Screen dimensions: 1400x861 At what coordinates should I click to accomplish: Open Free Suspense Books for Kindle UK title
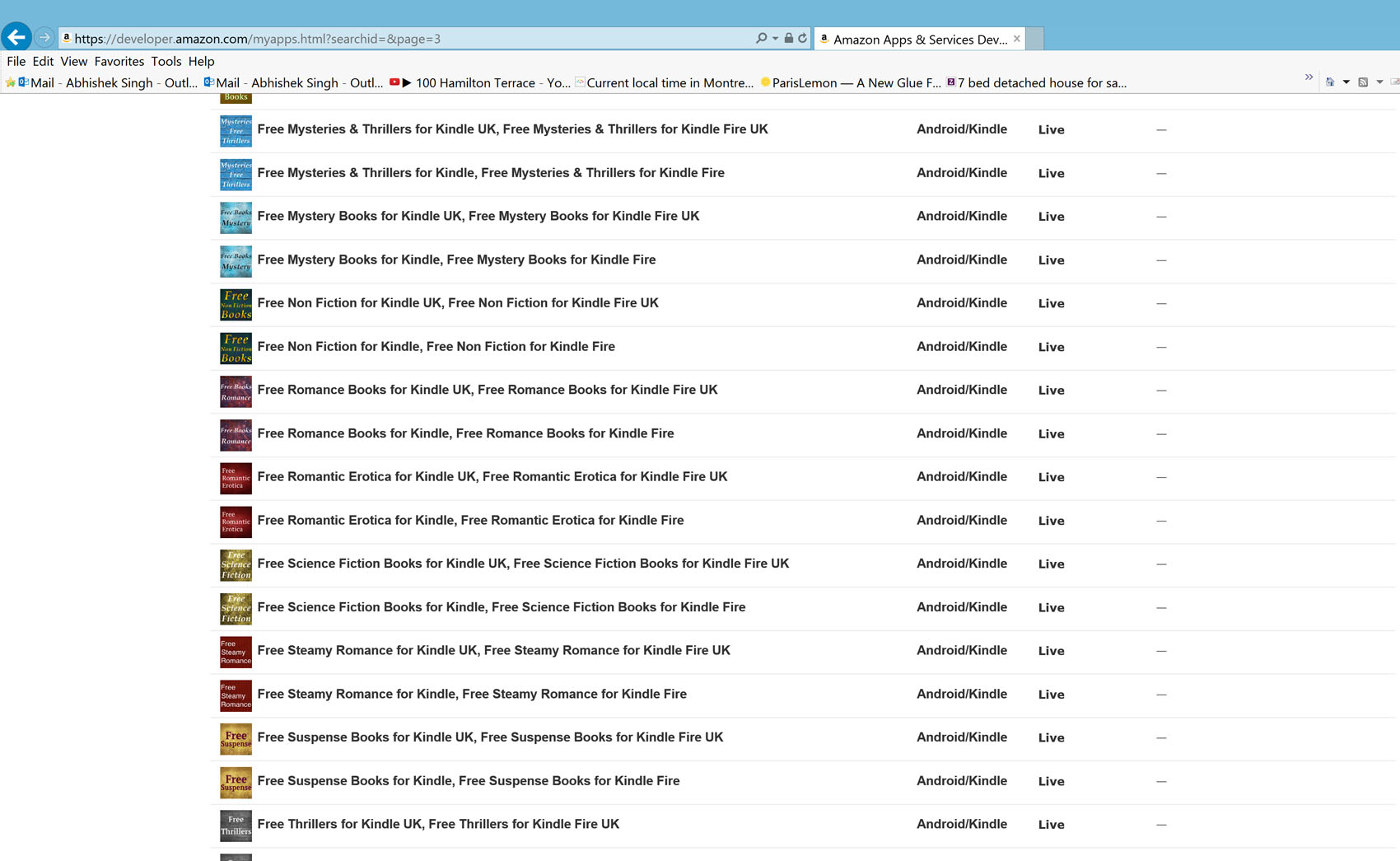490,737
